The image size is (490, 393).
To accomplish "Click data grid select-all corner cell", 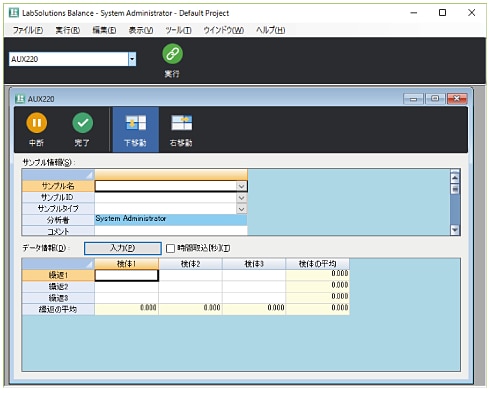I will (58, 264).
